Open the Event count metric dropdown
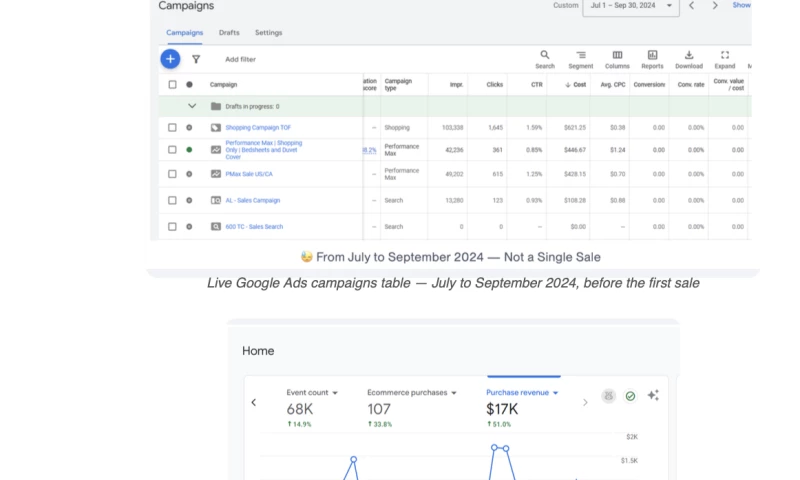 click(312, 393)
